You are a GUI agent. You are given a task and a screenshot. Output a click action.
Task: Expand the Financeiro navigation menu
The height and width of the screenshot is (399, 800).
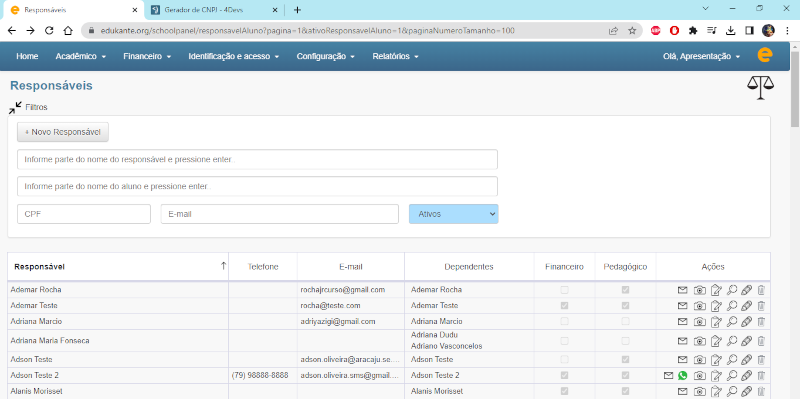(x=147, y=56)
